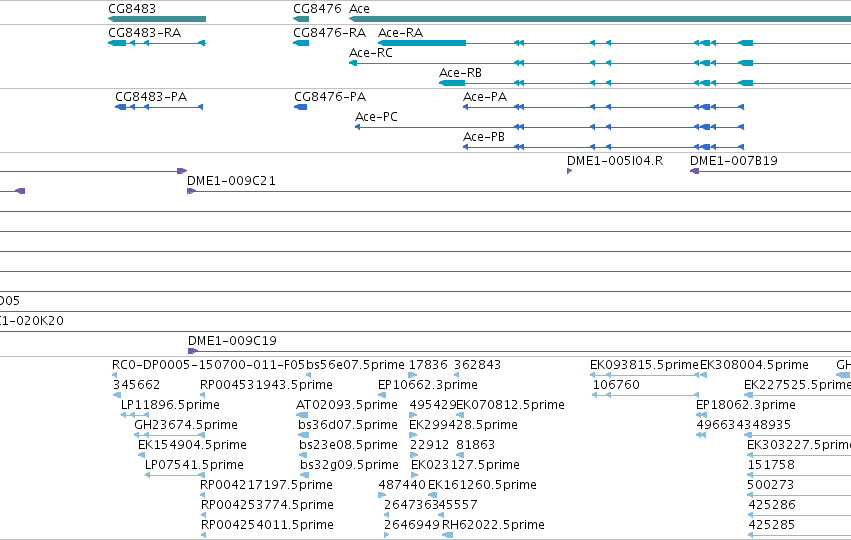
Task: Select EK023127.5prime EST label
Action: click(465, 465)
